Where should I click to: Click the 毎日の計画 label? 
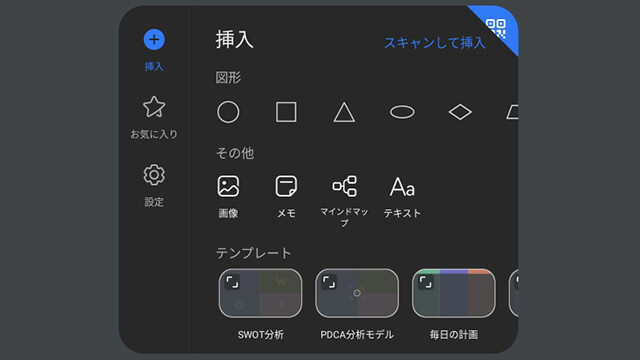[x=454, y=335]
